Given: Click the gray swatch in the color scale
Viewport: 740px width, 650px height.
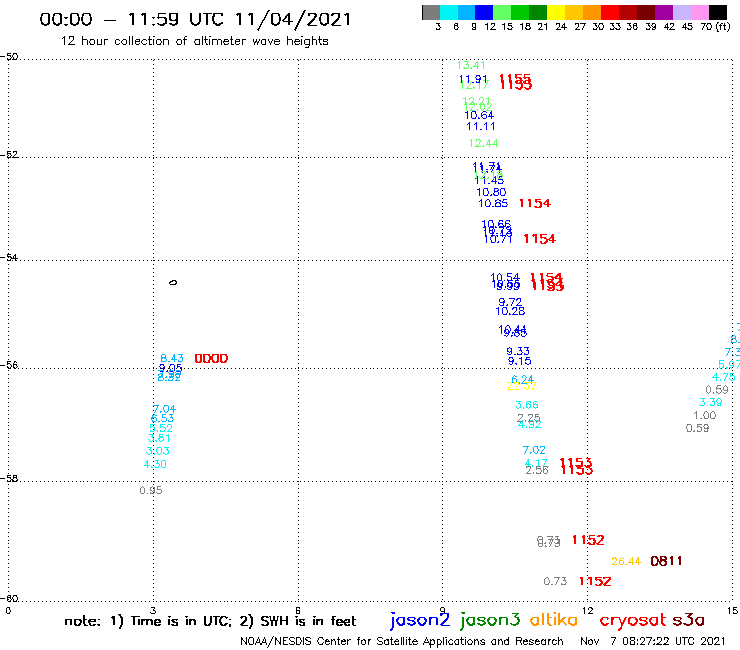Looking at the screenshot, I should pyautogui.click(x=431, y=12).
